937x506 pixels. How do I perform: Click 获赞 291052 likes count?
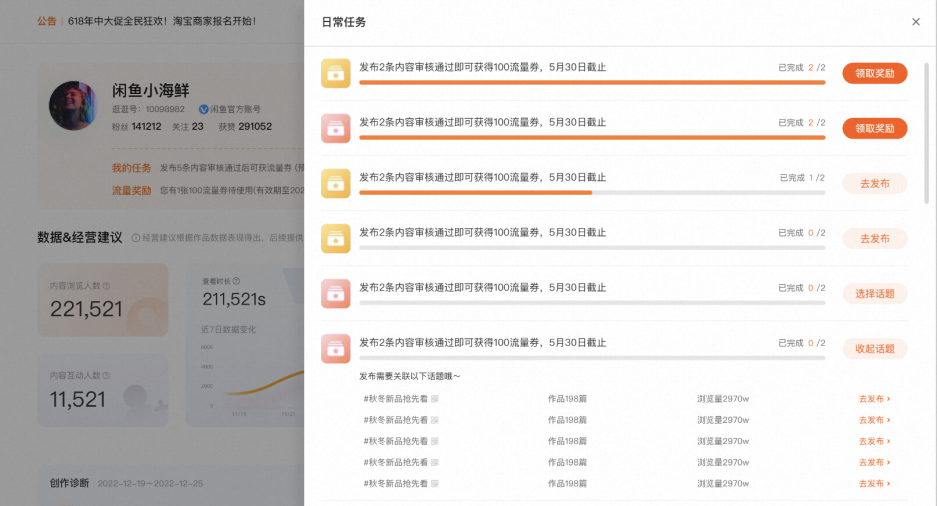[x=245, y=127]
